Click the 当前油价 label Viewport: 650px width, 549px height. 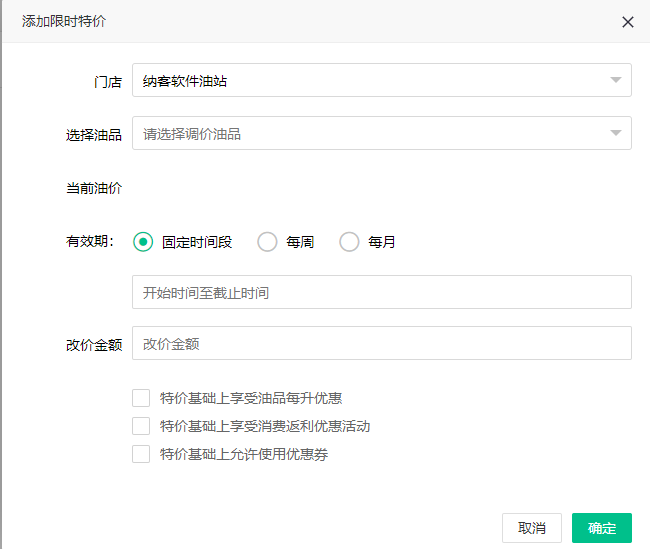coord(94,188)
